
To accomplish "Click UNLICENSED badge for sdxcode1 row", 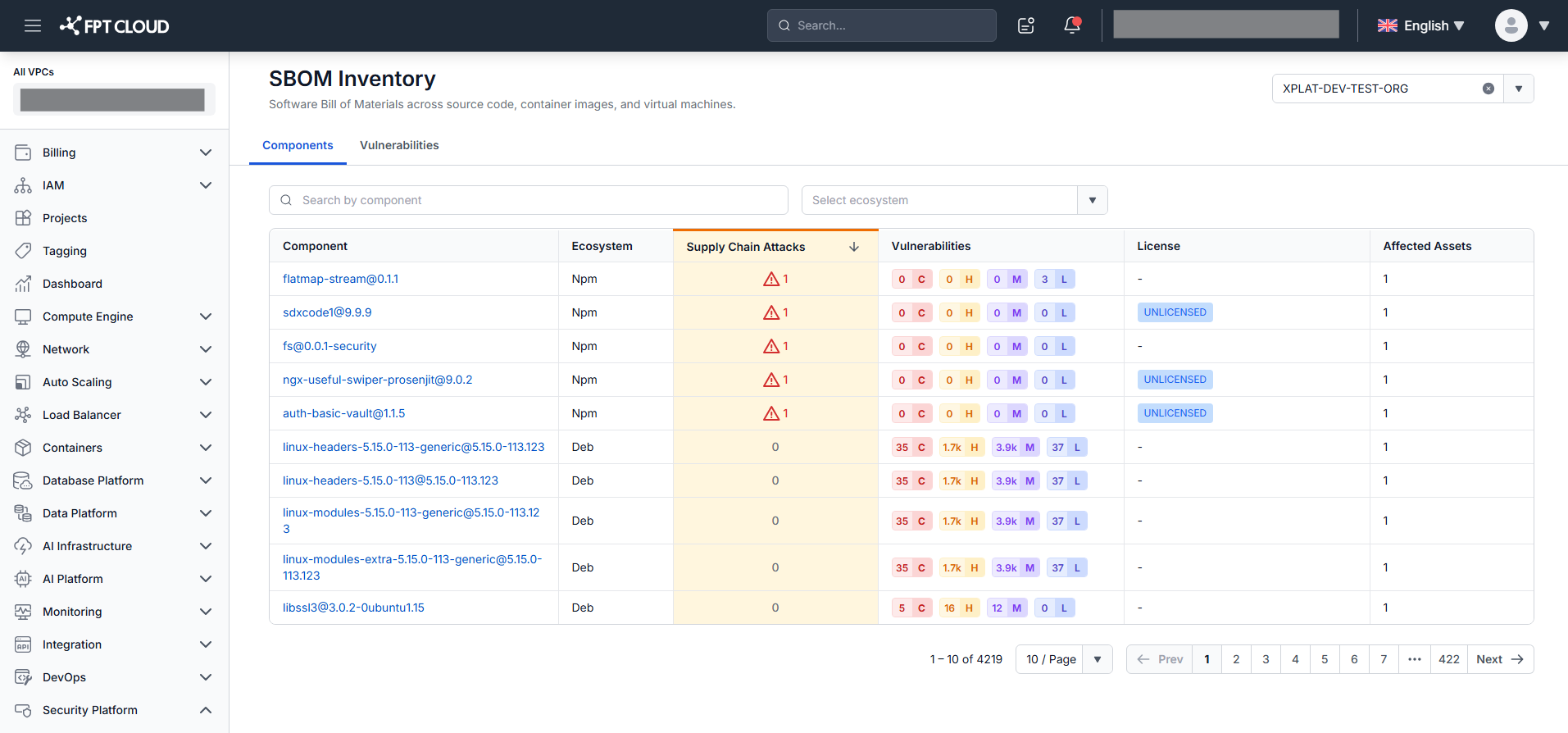I will (x=1175, y=312).
